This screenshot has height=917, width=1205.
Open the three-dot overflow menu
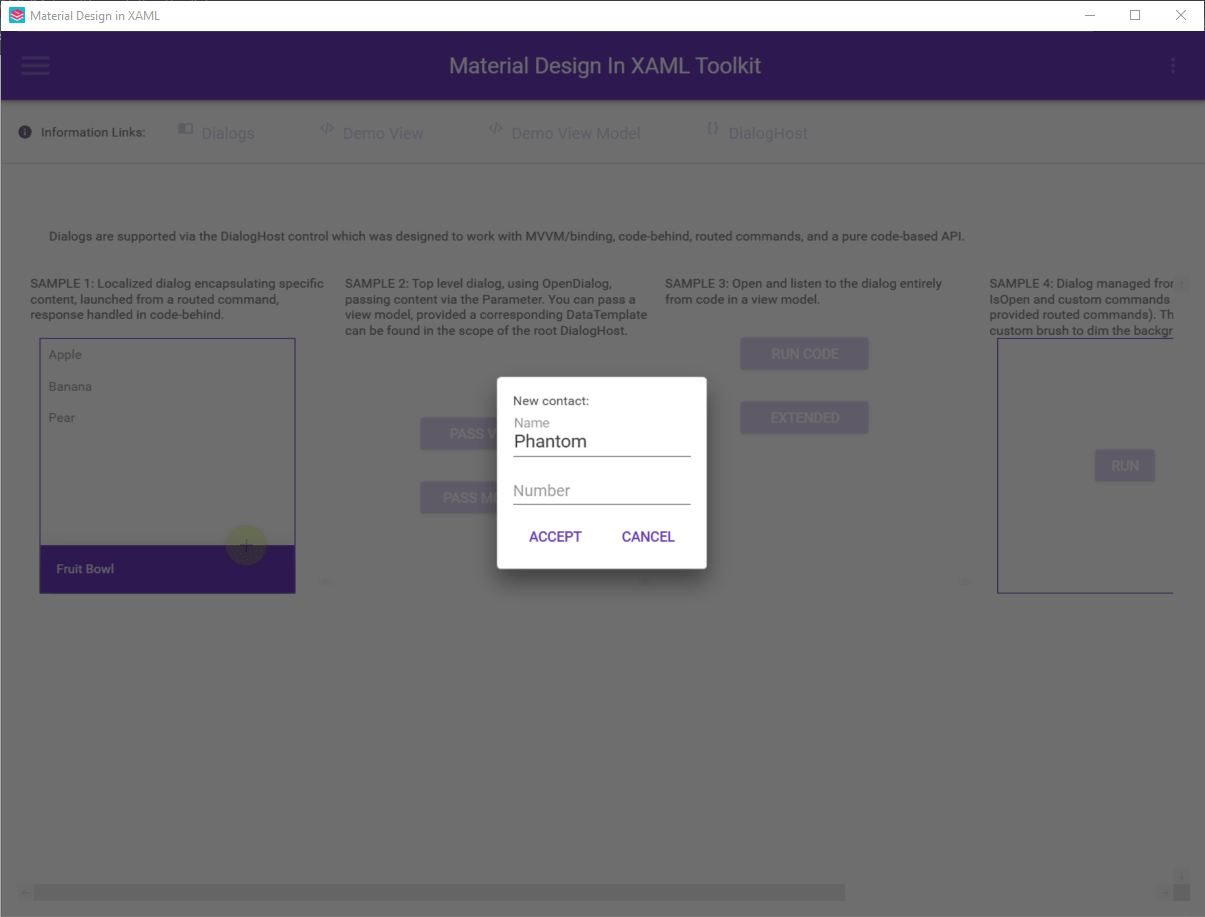point(1172,66)
